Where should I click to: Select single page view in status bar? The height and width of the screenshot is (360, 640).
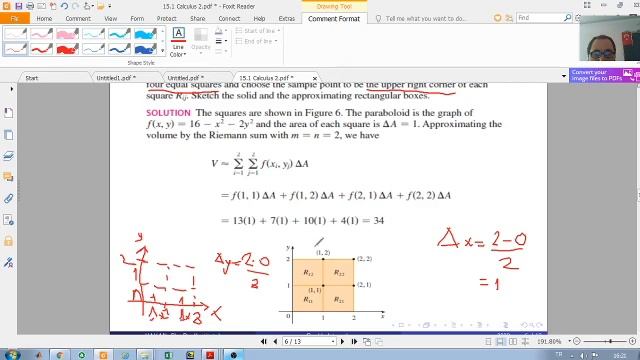pos(488,341)
